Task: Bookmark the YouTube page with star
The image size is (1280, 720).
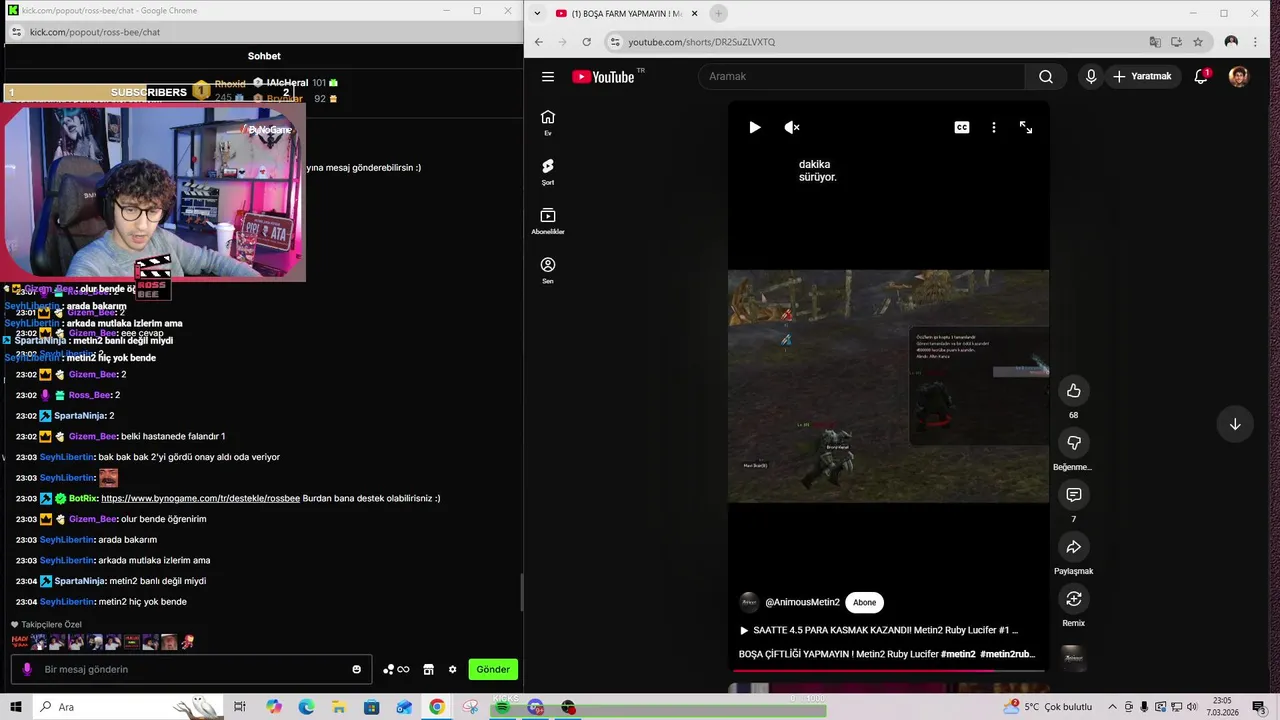Action: click(1199, 42)
